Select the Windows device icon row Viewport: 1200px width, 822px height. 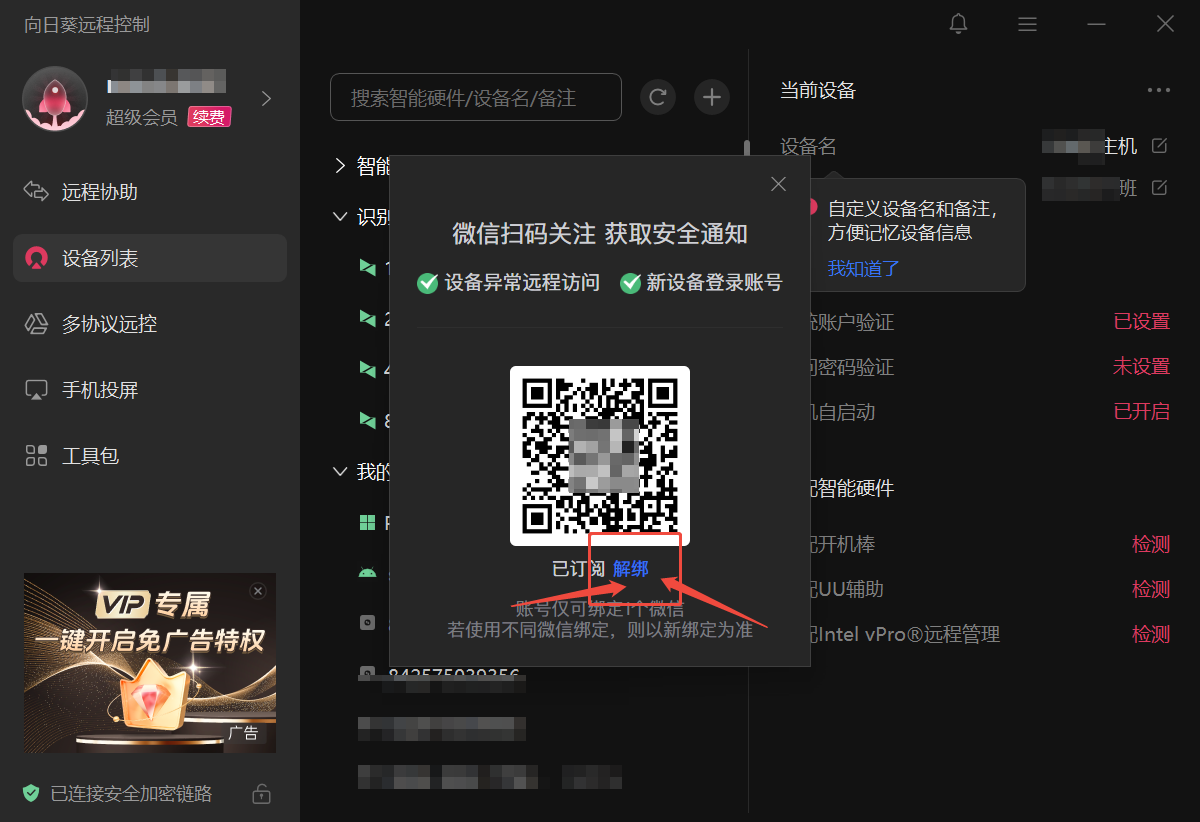point(367,523)
